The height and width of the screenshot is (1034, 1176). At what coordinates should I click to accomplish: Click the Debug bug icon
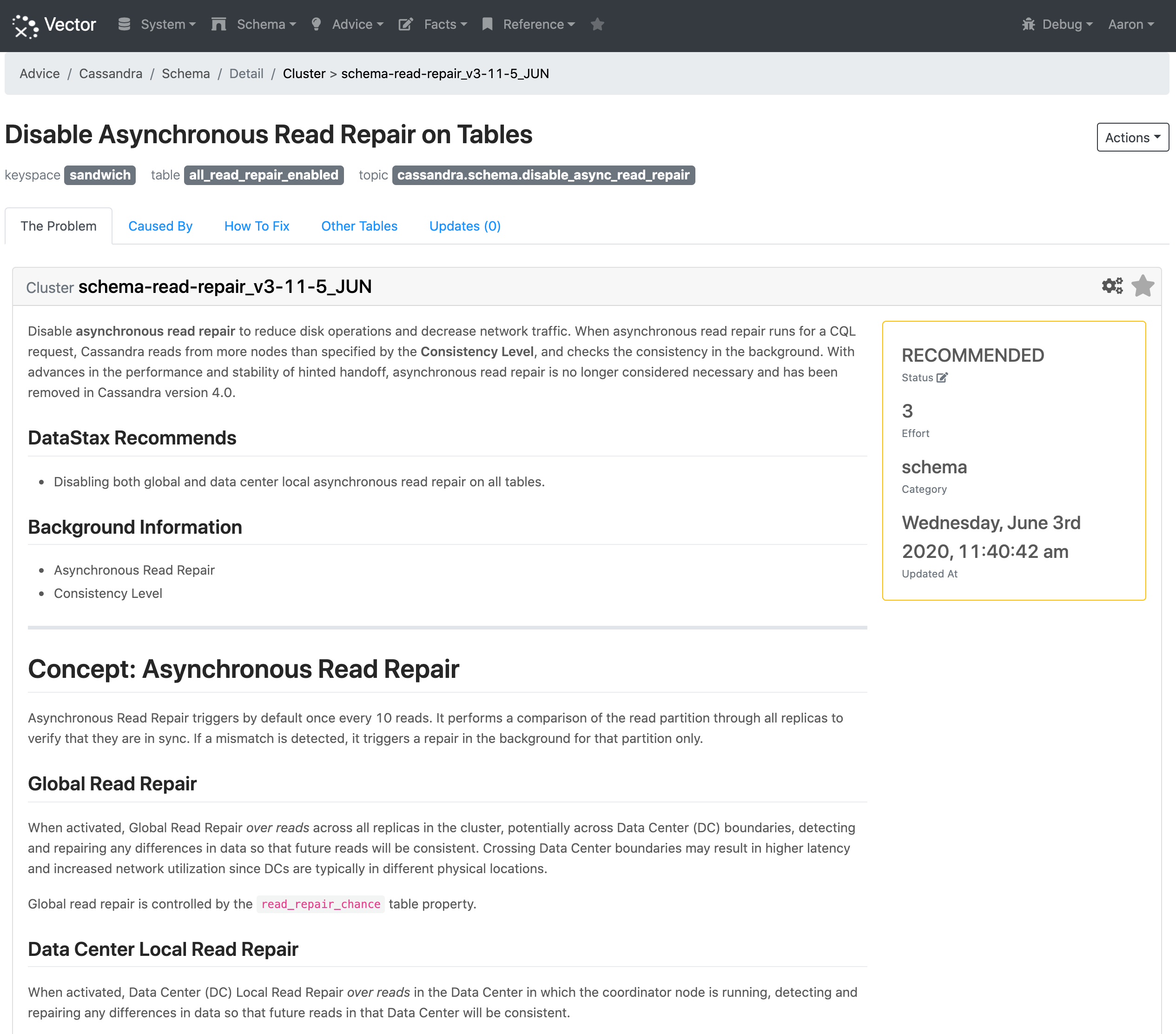pos(1028,24)
